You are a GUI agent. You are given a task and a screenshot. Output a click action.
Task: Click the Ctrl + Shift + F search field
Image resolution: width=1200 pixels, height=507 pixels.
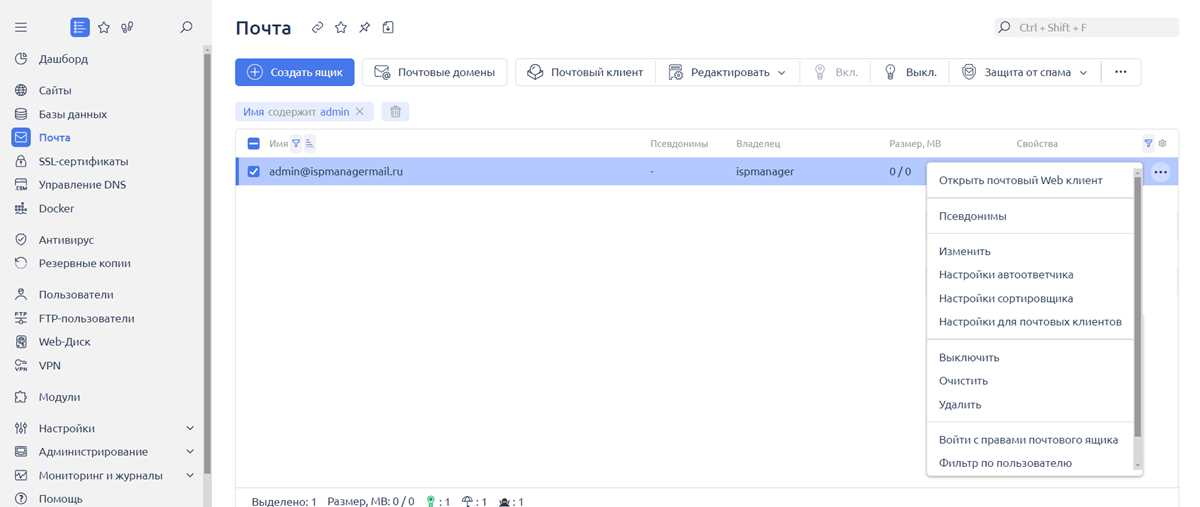[x=1086, y=28]
